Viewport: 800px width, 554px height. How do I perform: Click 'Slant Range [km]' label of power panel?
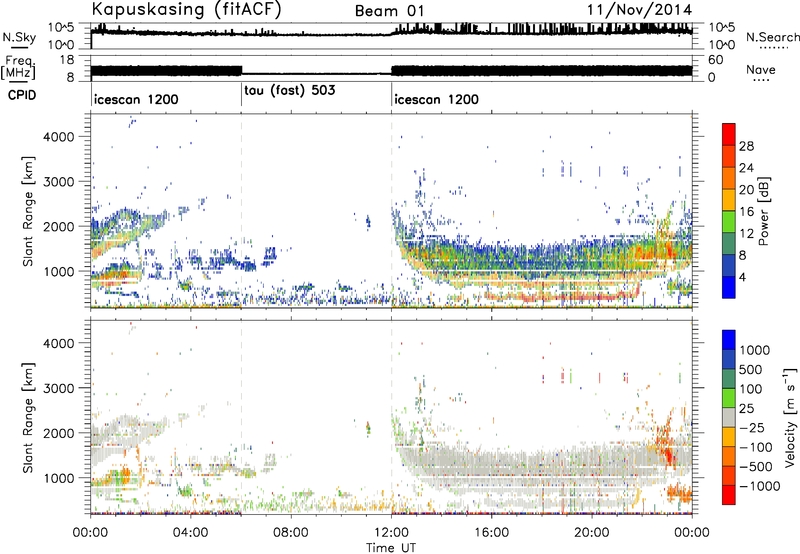click(28, 211)
